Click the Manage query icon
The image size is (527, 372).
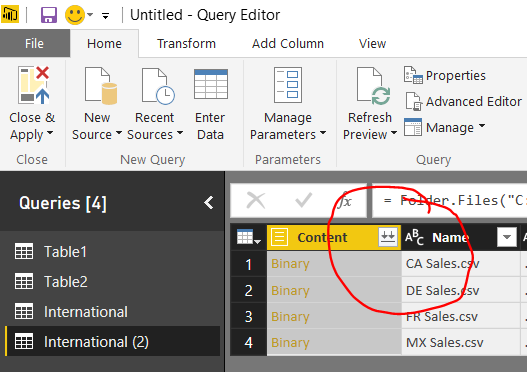tap(413, 127)
